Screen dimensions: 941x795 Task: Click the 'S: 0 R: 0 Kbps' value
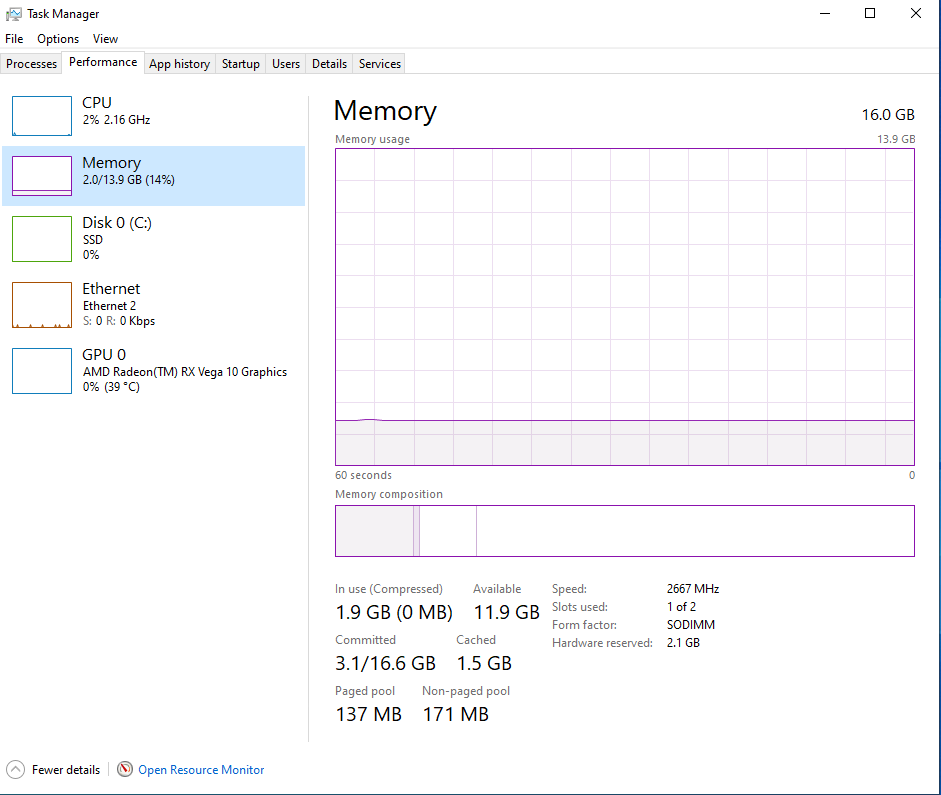click(x=119, y=321)
